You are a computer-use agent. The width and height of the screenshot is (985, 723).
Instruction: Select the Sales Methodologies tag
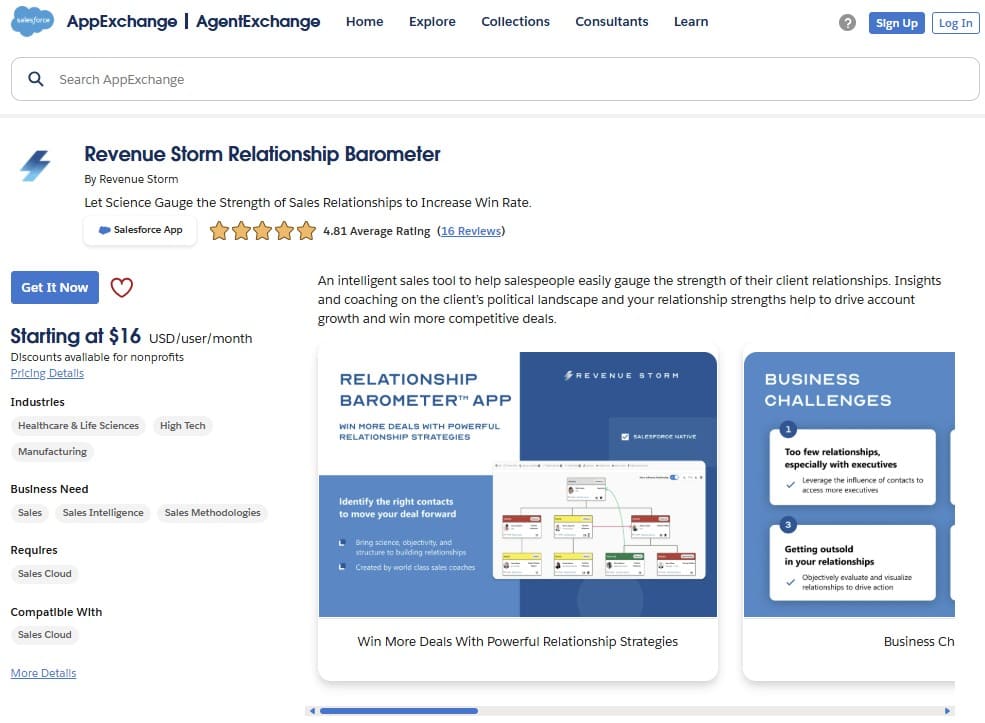(x=212, y=513)
